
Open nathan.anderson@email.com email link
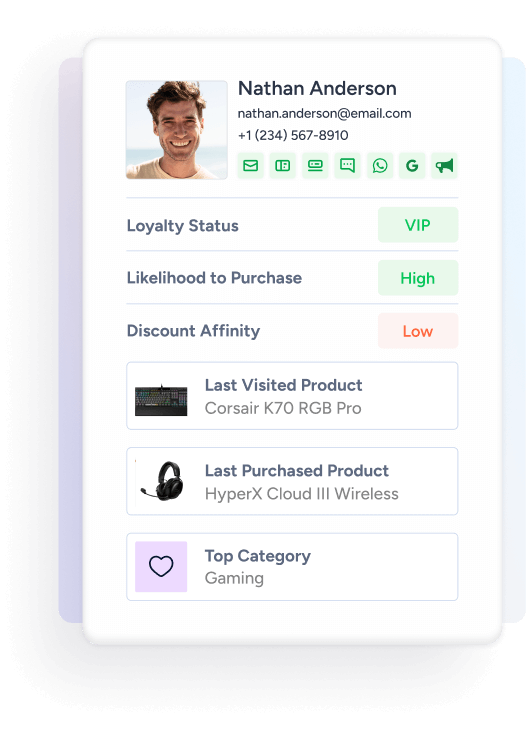324,113
